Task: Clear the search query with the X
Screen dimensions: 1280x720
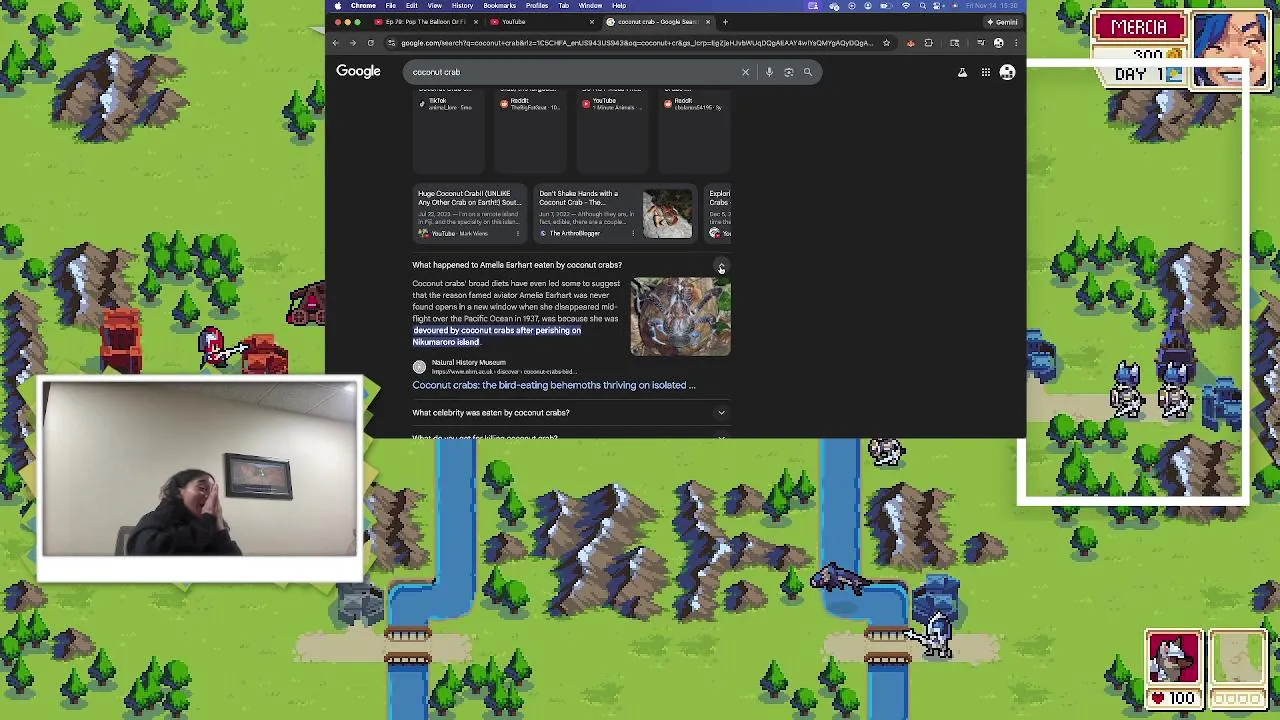Action: tap(745, 72)
